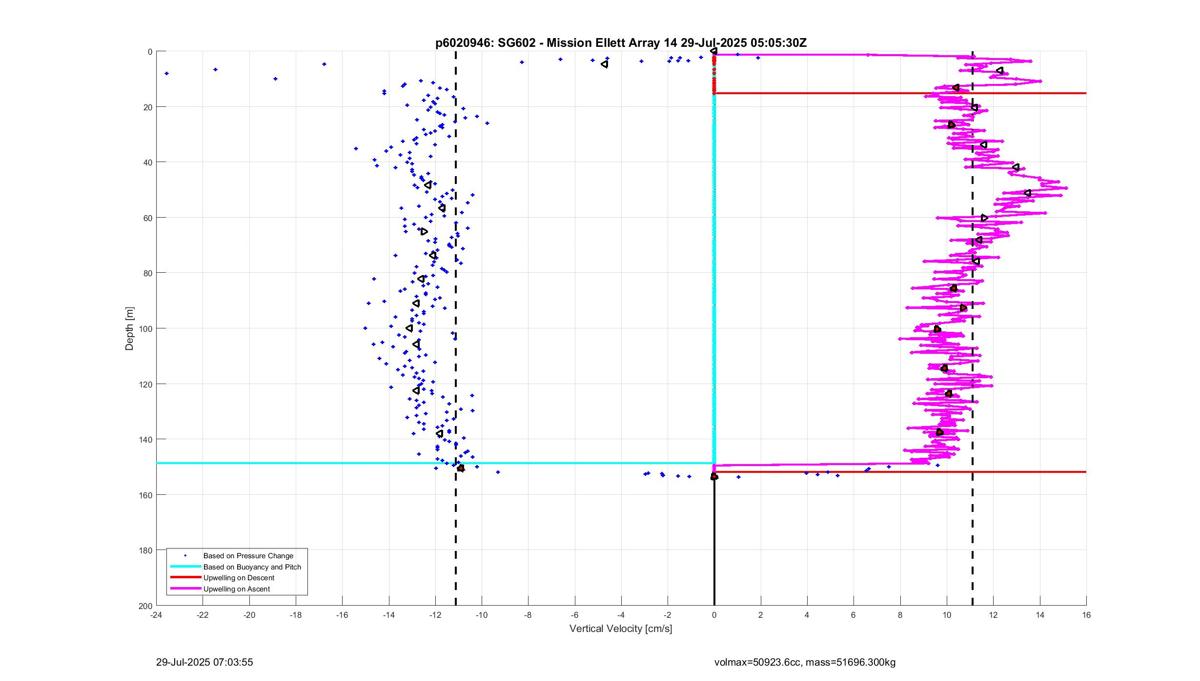Click x-axis tick label '14'
The image size is (1200, 681).
[x=1039, y=616]
